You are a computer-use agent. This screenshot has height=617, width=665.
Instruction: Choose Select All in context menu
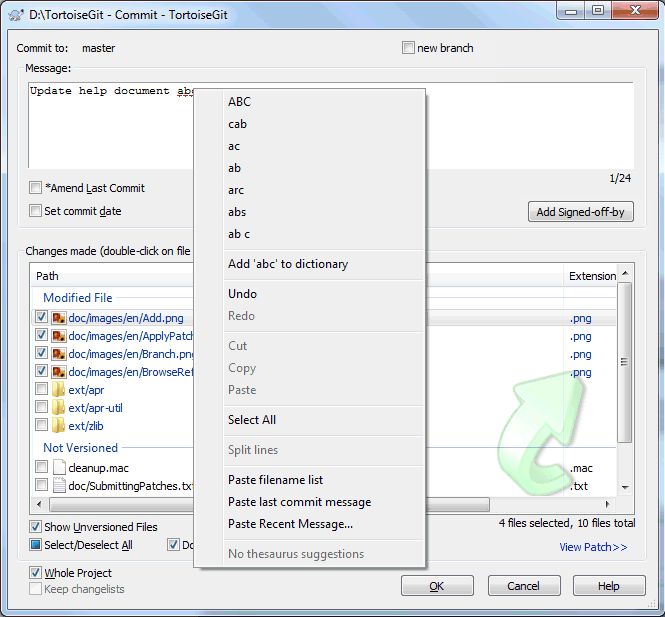(x=310, y=420)
